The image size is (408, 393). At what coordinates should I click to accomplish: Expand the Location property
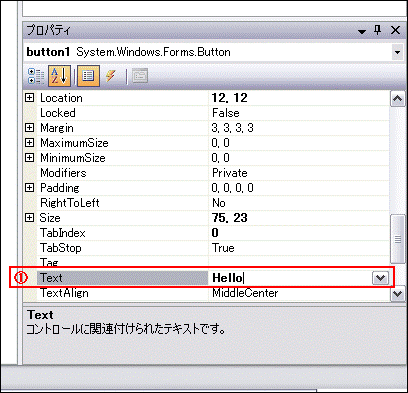pos(30,98)
